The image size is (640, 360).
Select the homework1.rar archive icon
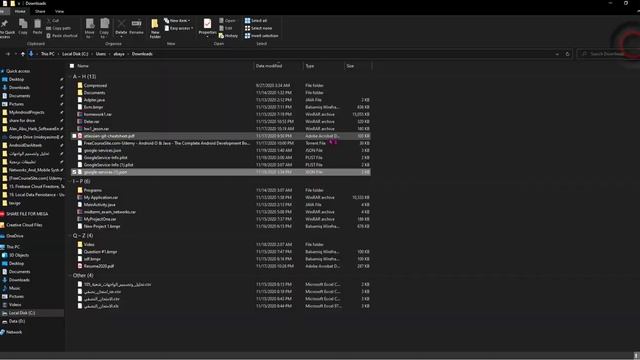(80, 114)
